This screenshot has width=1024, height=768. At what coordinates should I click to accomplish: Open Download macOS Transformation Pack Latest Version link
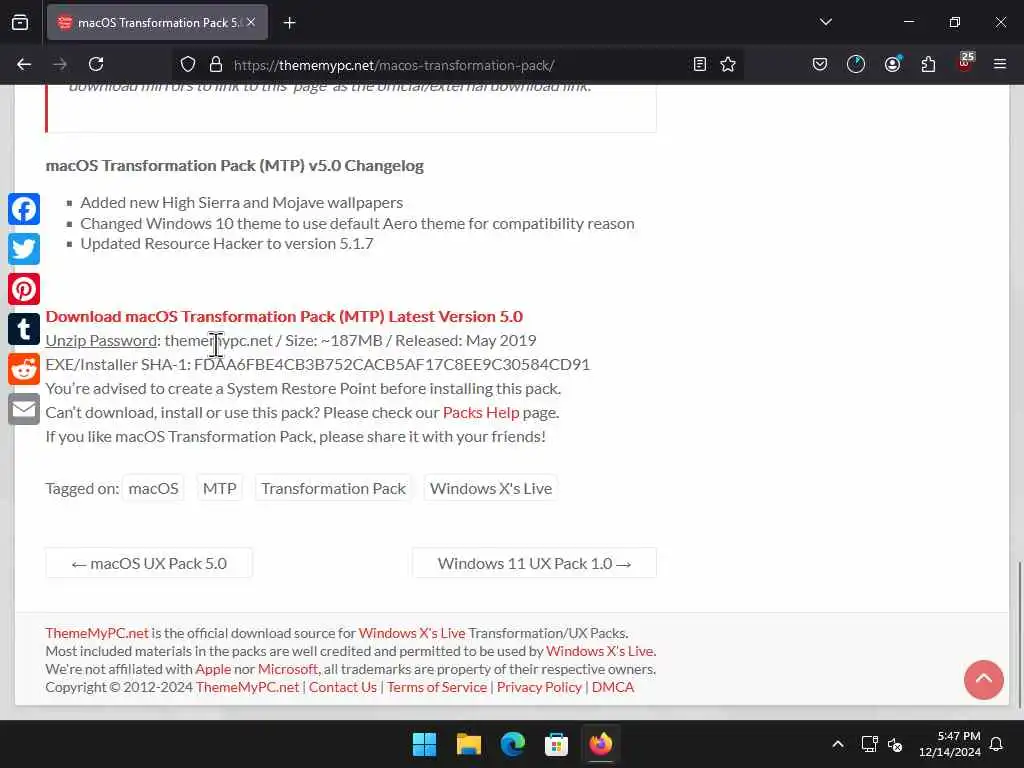click(284, 317)
